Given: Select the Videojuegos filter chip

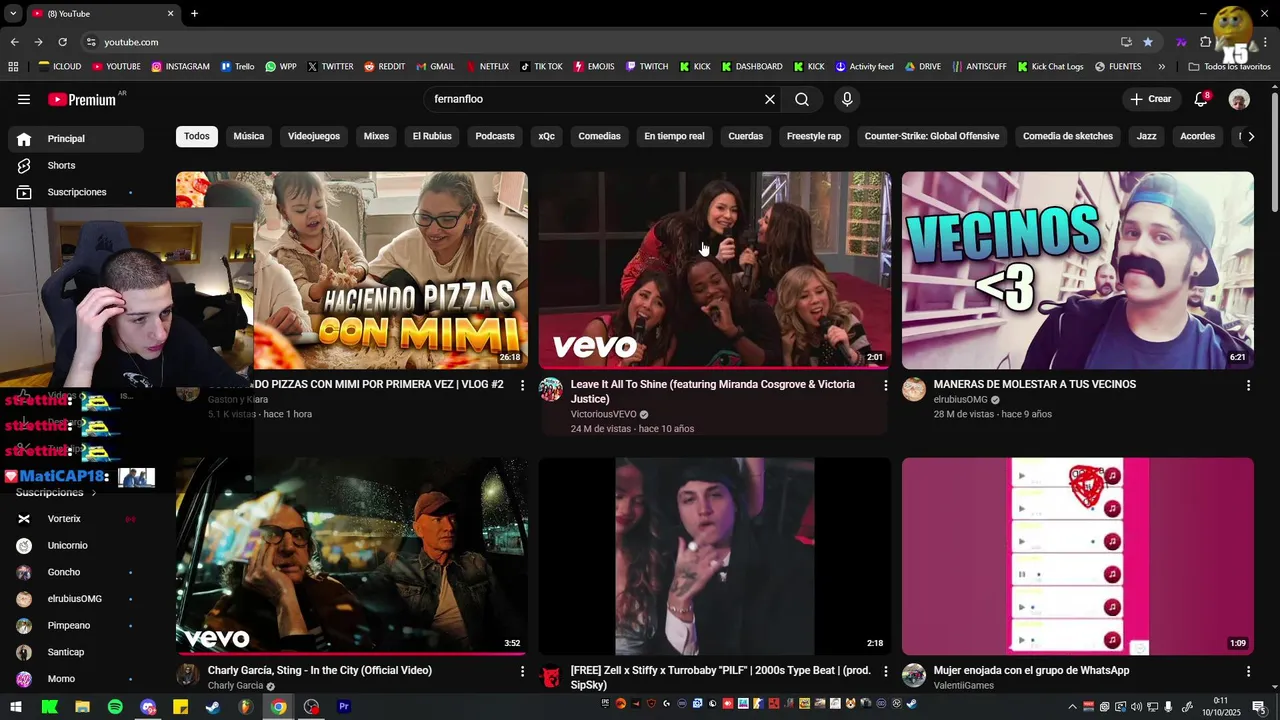Looking at the screenshot, I should click(314, 136).
